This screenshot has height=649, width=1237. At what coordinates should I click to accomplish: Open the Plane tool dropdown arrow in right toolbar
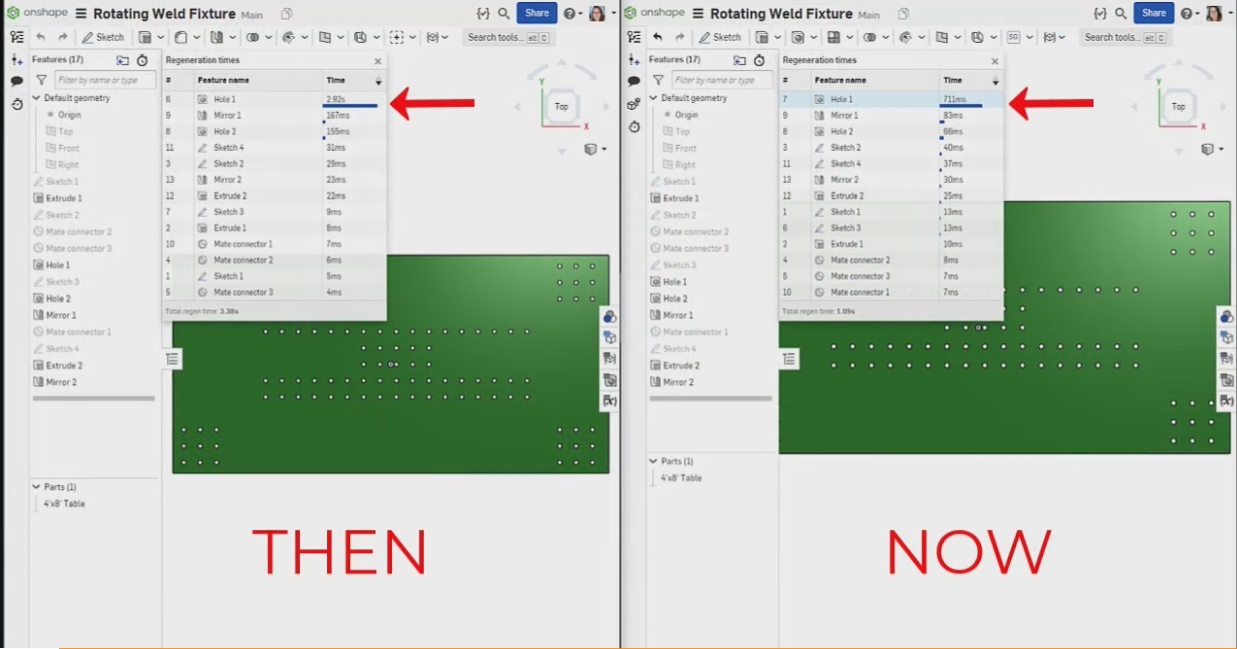pyautogui.click(x=957, y=38)
